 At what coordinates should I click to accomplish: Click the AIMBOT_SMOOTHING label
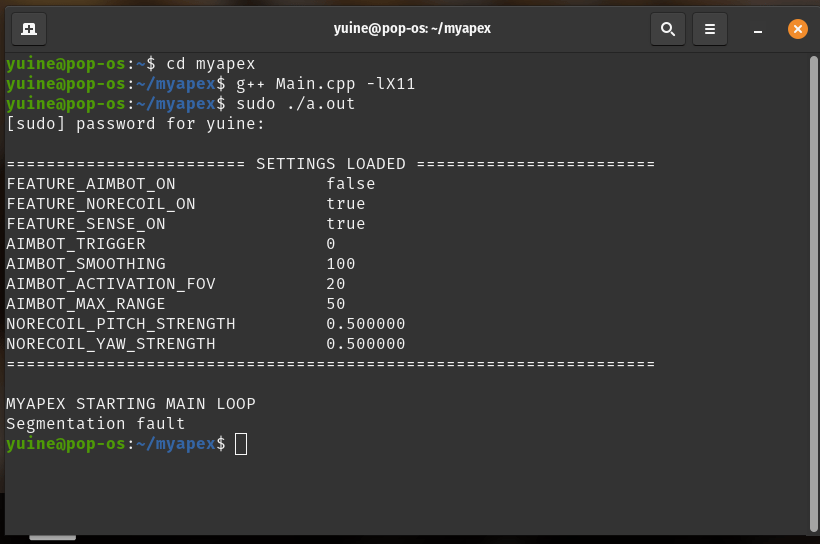[x=86, y=264]
